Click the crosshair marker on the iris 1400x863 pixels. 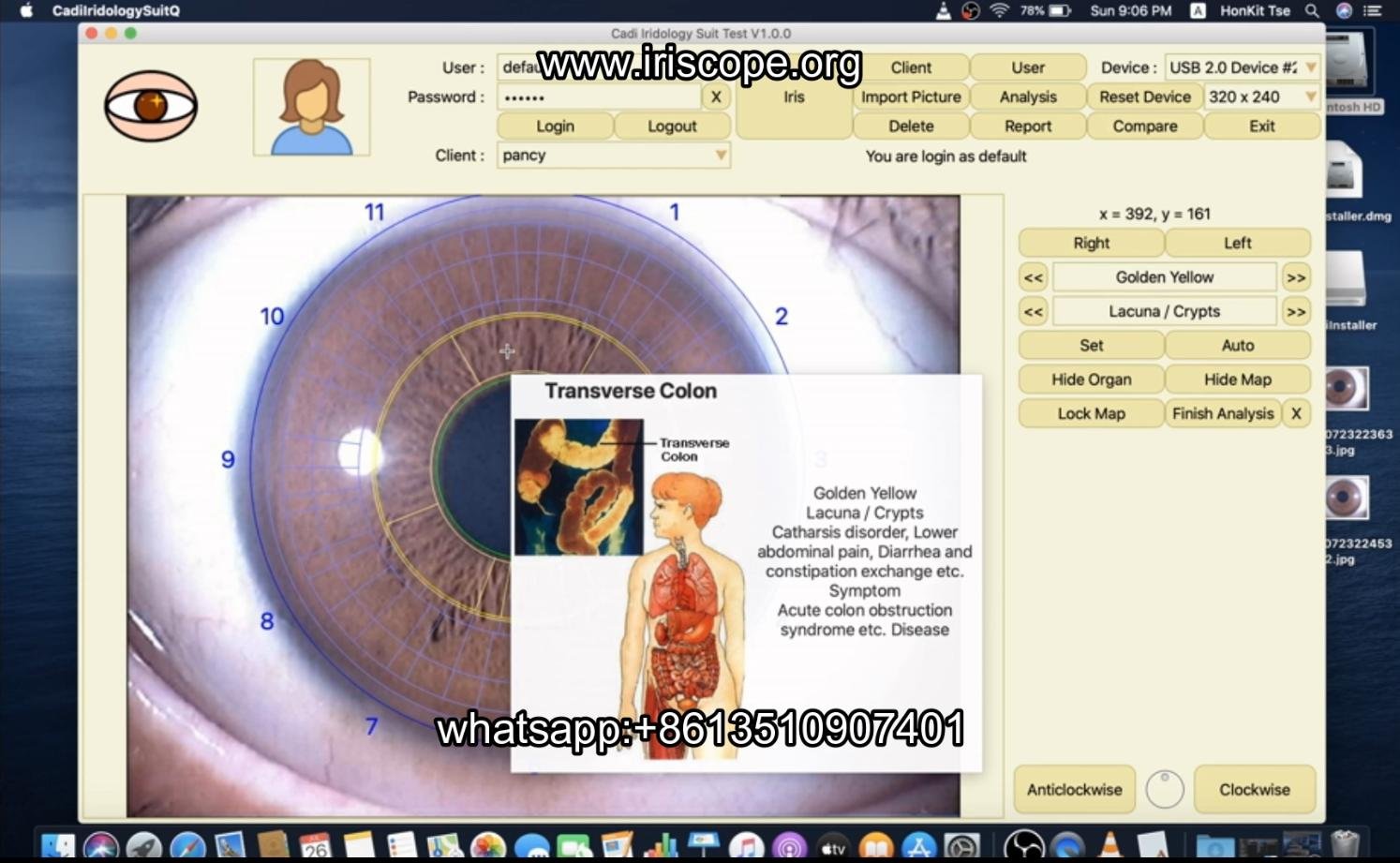tap(507, 351)
